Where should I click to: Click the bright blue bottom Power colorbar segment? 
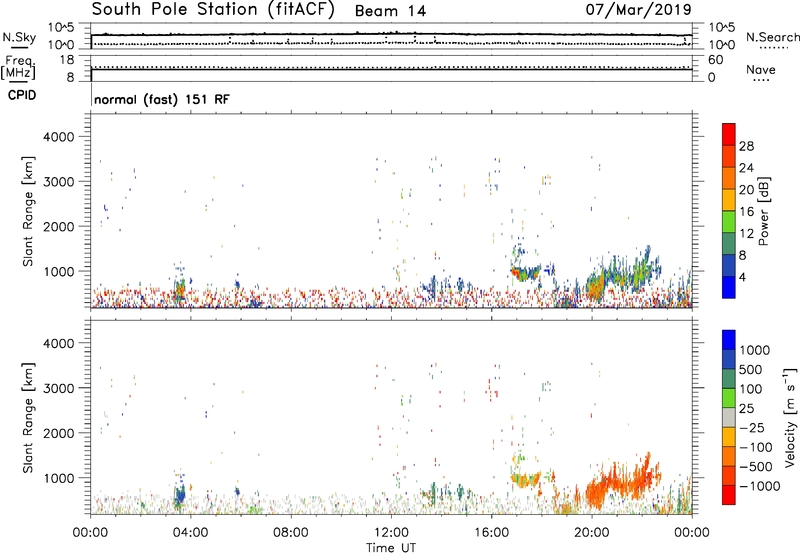pyautogui.click(x=729, y=287)
